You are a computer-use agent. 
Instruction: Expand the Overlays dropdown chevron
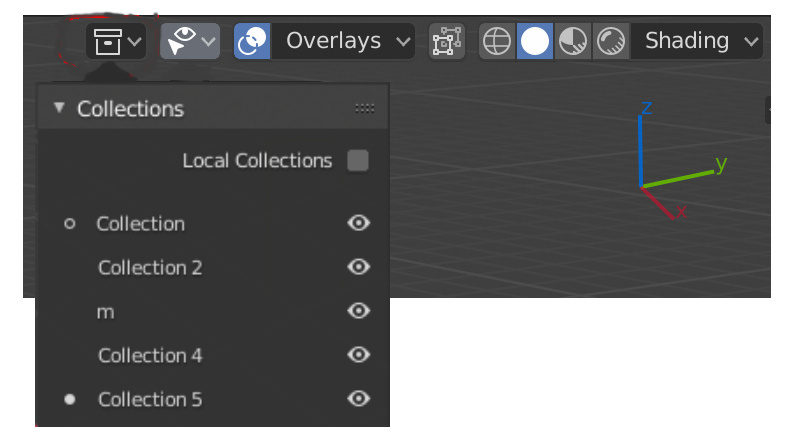[x=403, y=41]
